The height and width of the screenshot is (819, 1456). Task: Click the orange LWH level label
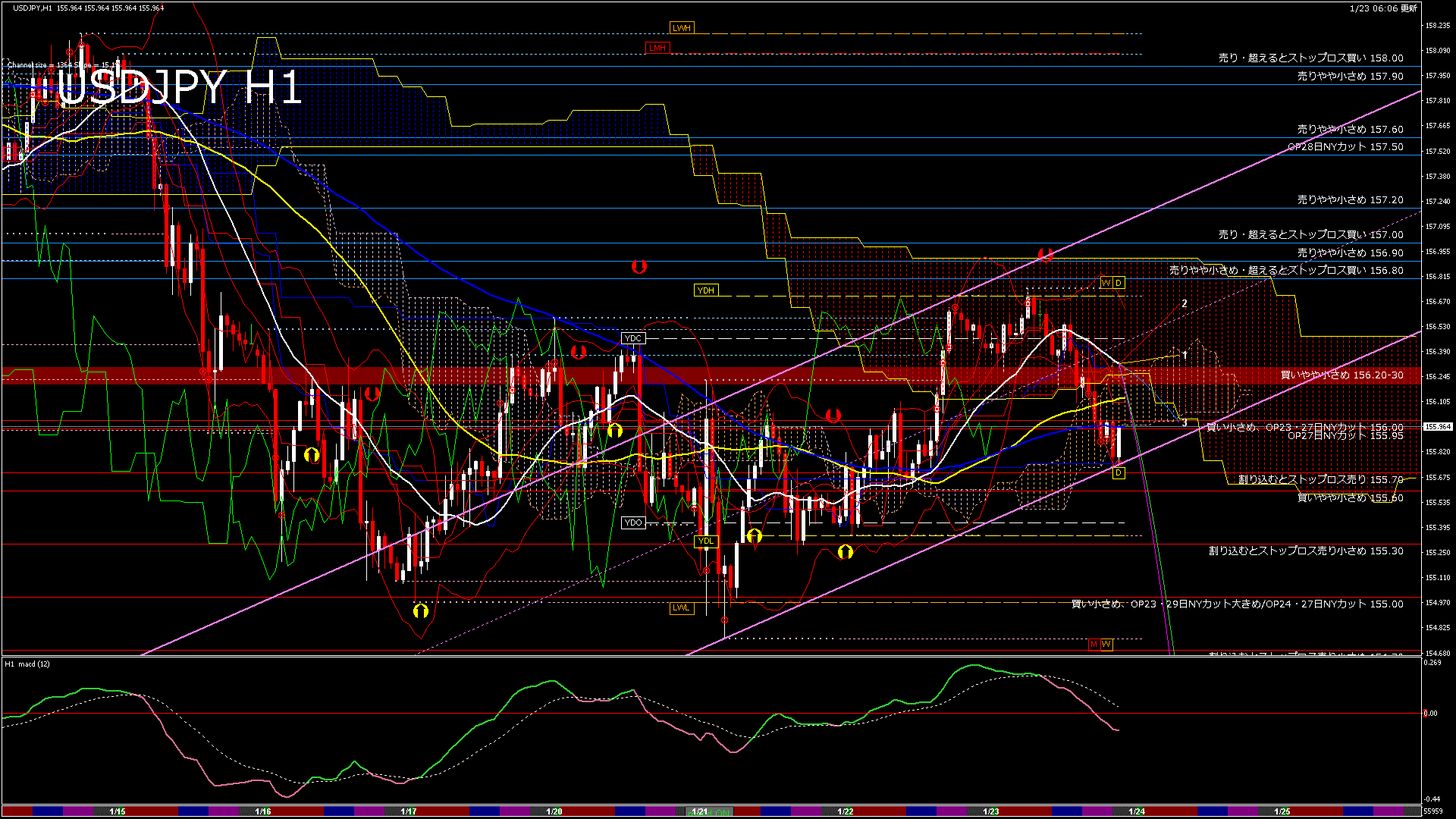[x=681, y=28]
